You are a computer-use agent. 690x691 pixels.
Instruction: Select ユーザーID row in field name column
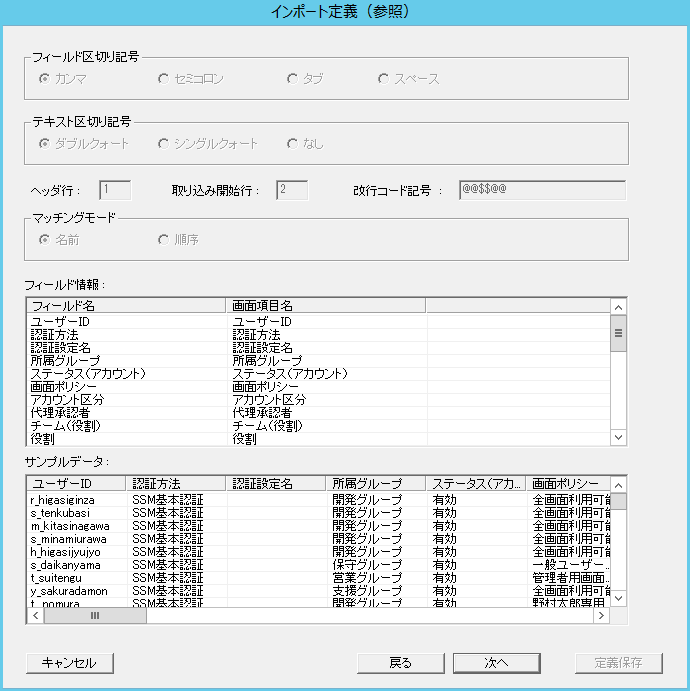[x=60, y=322]
